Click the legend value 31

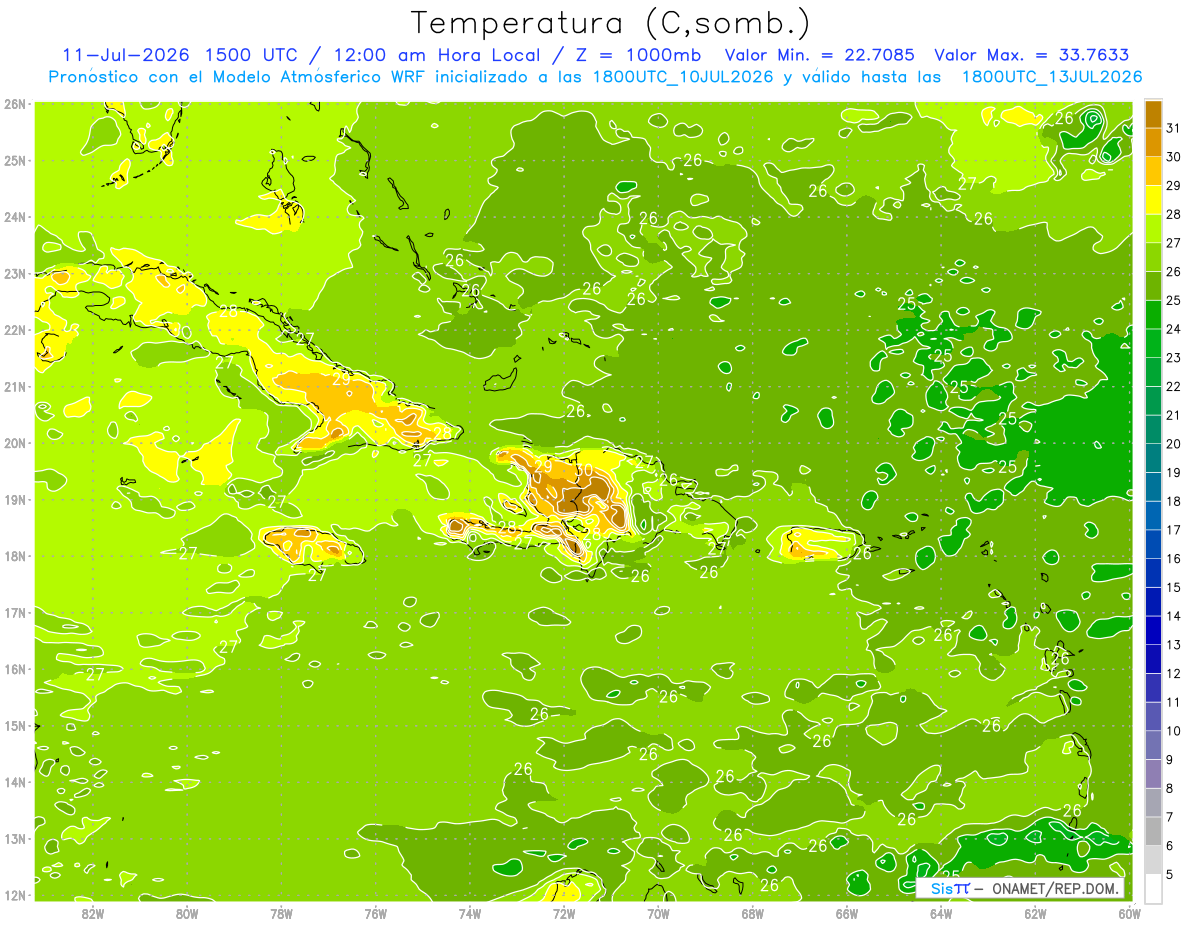click(x=1173, y=128)
